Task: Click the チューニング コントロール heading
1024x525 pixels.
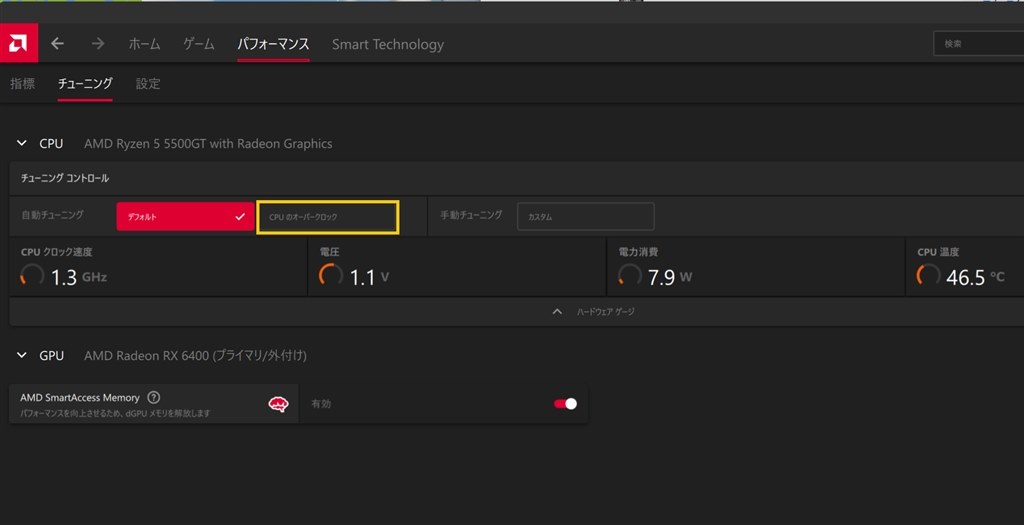Action: pos(65,178)
